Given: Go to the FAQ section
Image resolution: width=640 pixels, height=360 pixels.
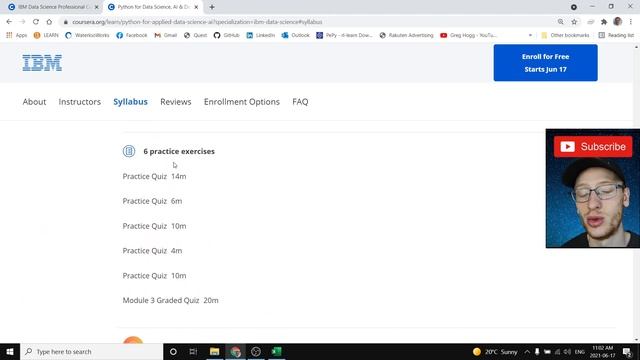Looking at the screenshot, I should [x=300, y=102].
